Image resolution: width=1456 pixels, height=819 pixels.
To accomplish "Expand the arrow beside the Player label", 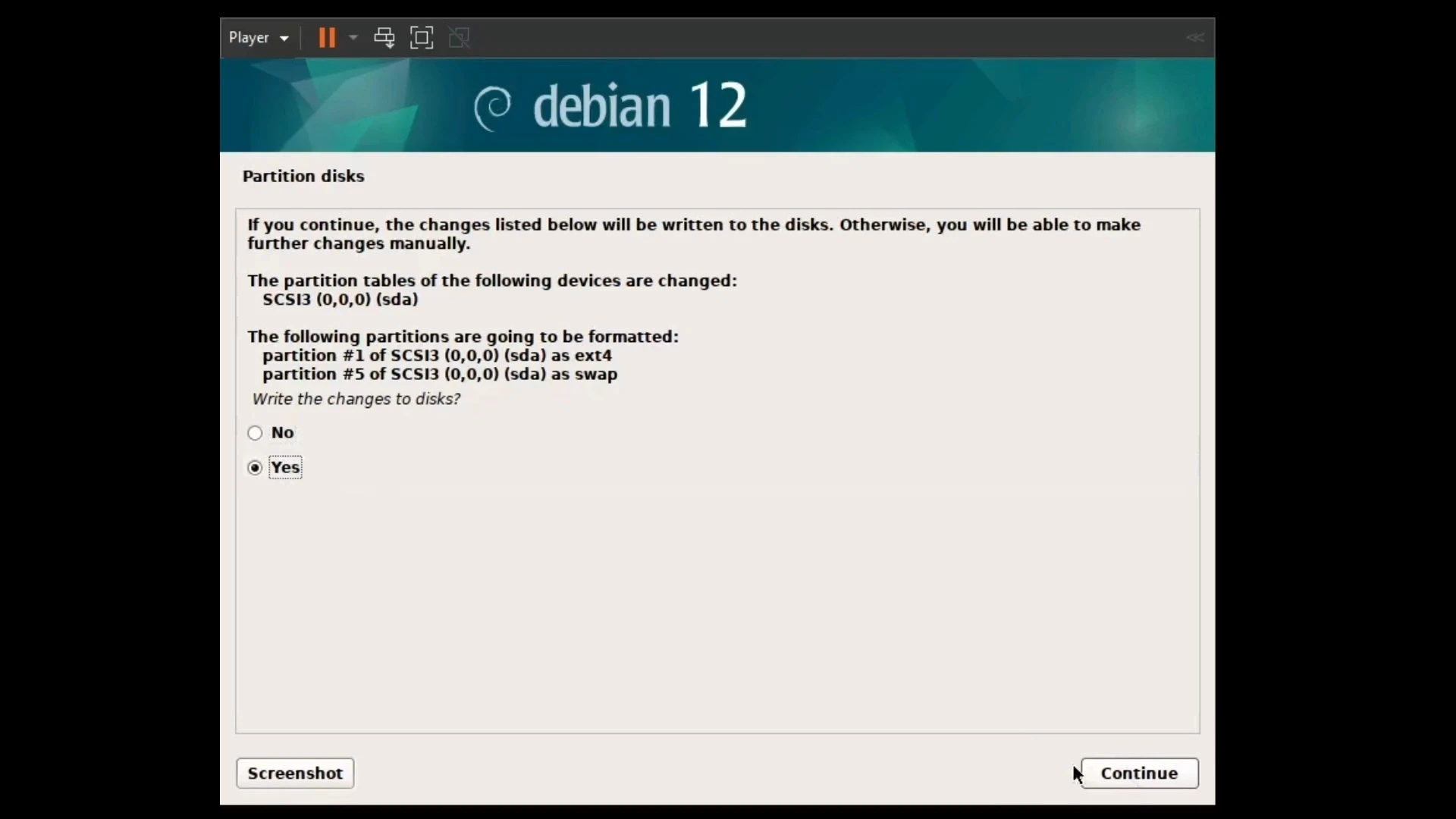I will (284, 39).
